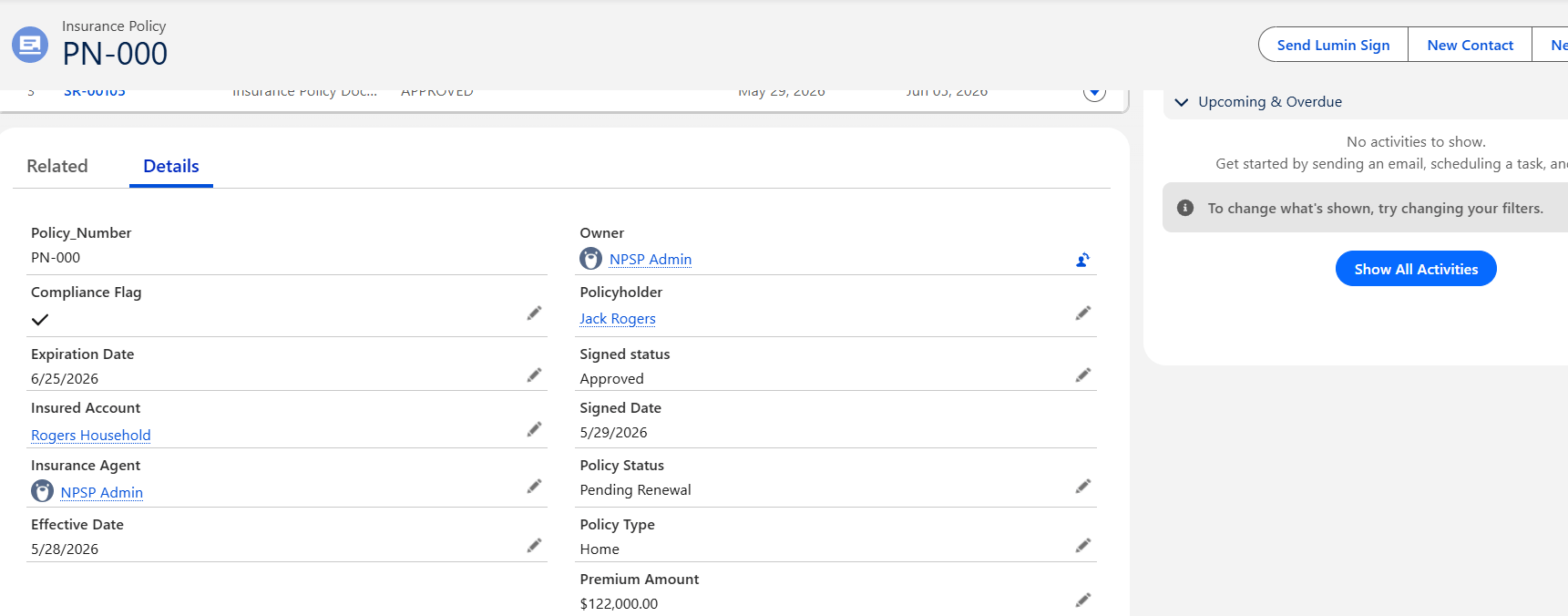Click the Expiration Date value 6/25/2026

tap(65, 379)
